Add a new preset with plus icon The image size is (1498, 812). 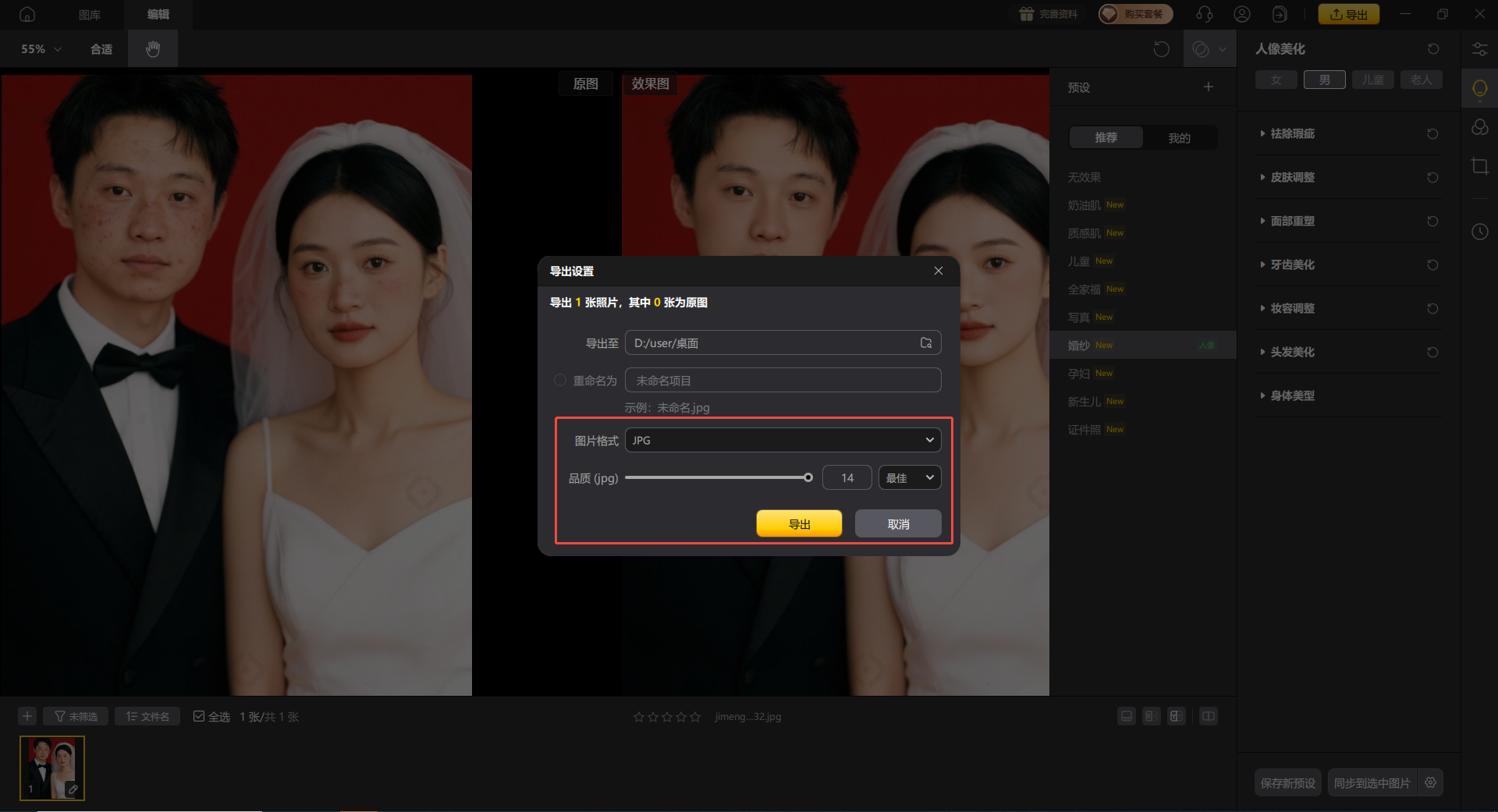tap(1208, 87)
